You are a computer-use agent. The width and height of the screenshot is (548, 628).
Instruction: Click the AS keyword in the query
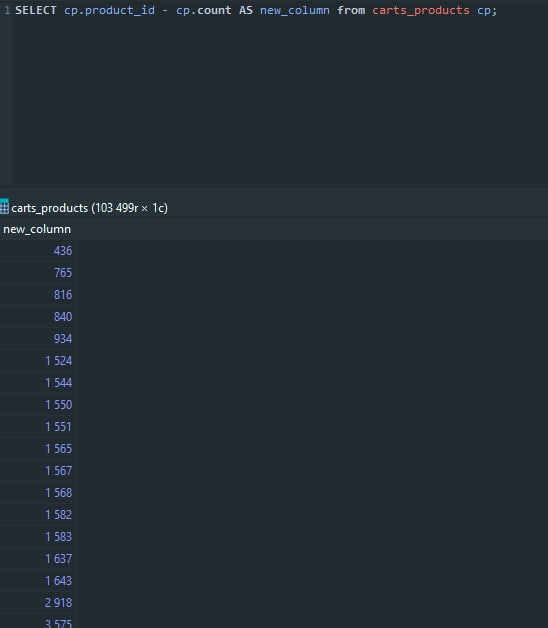coord(246,10)
